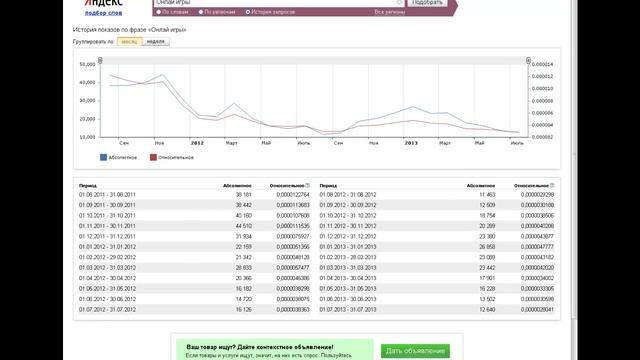Click the absolute value '23 442'
Viewport: 640px width, 360px height.
487,268
